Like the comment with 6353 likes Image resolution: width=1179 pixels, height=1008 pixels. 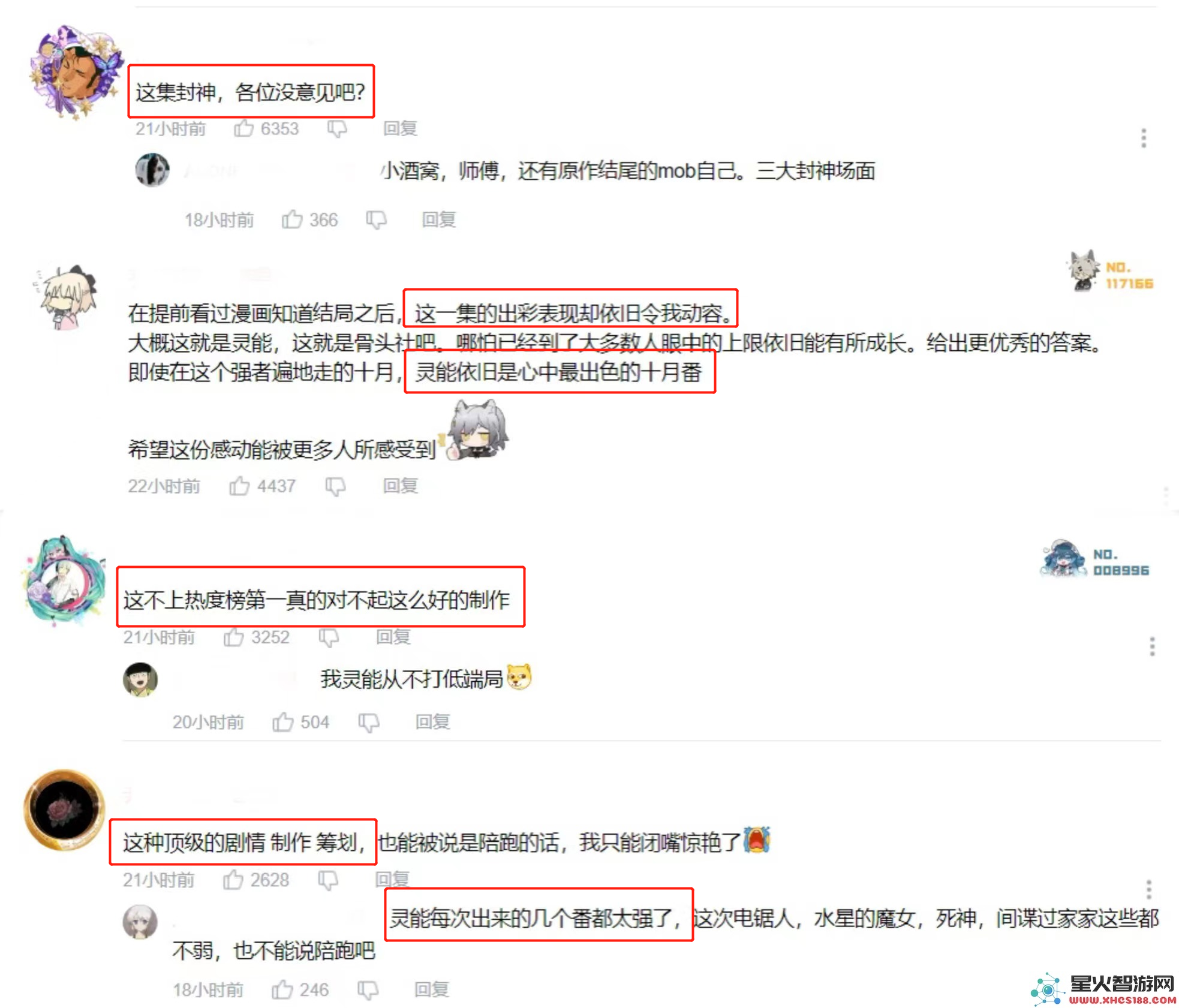pos(243,128)
